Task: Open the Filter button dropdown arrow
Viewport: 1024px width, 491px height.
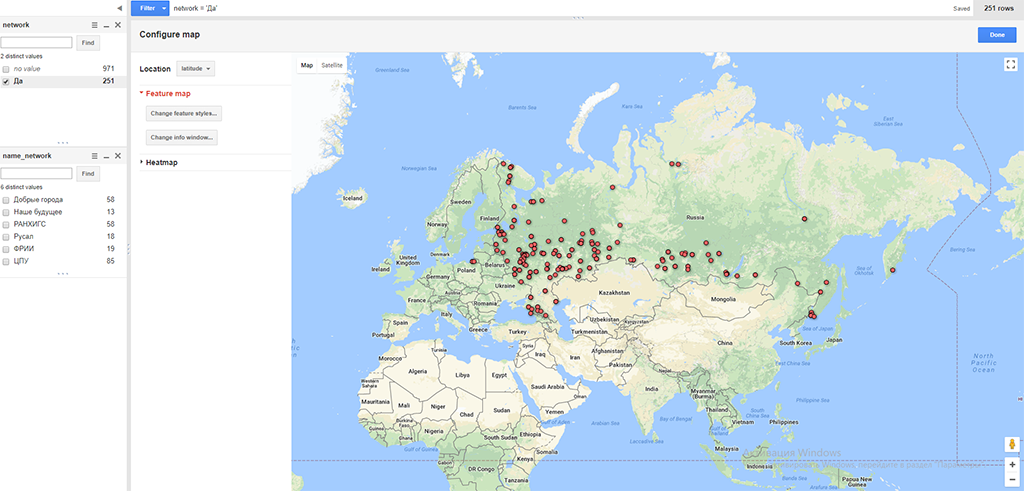Action: tap(164, 8)
